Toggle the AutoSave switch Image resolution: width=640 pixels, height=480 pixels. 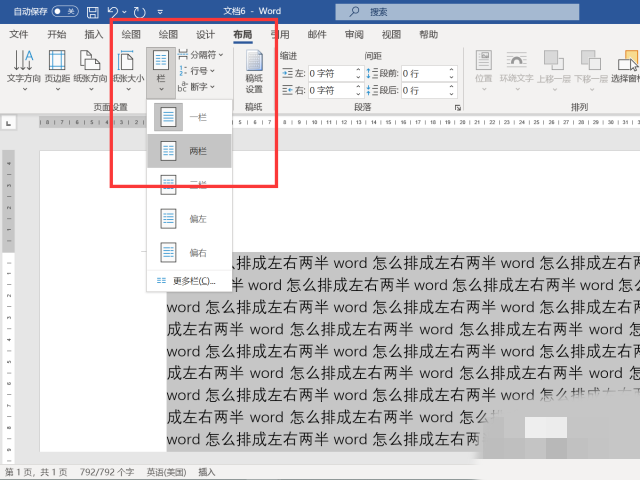64,11
